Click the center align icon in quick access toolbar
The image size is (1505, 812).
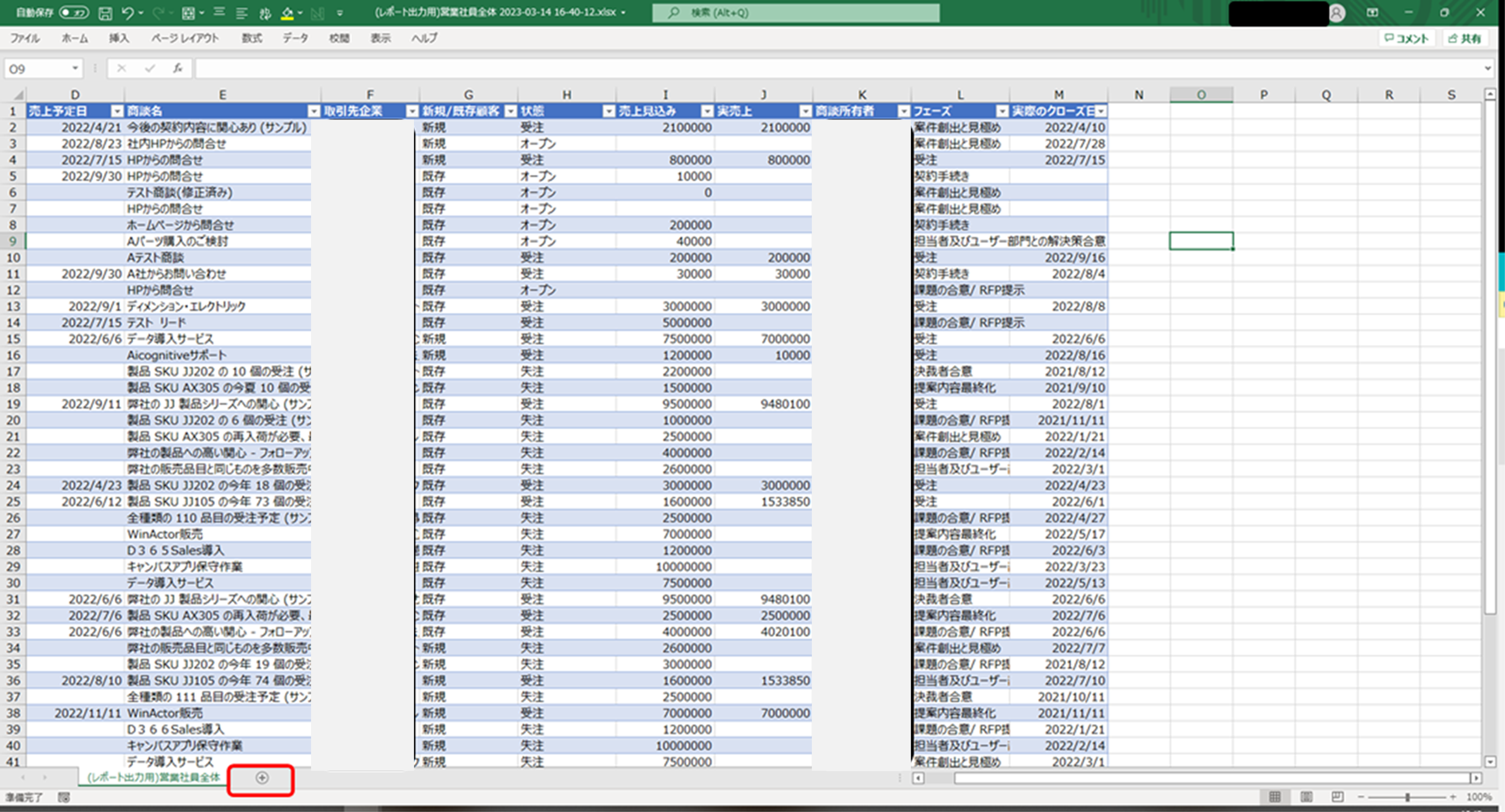tap(219, 13)
